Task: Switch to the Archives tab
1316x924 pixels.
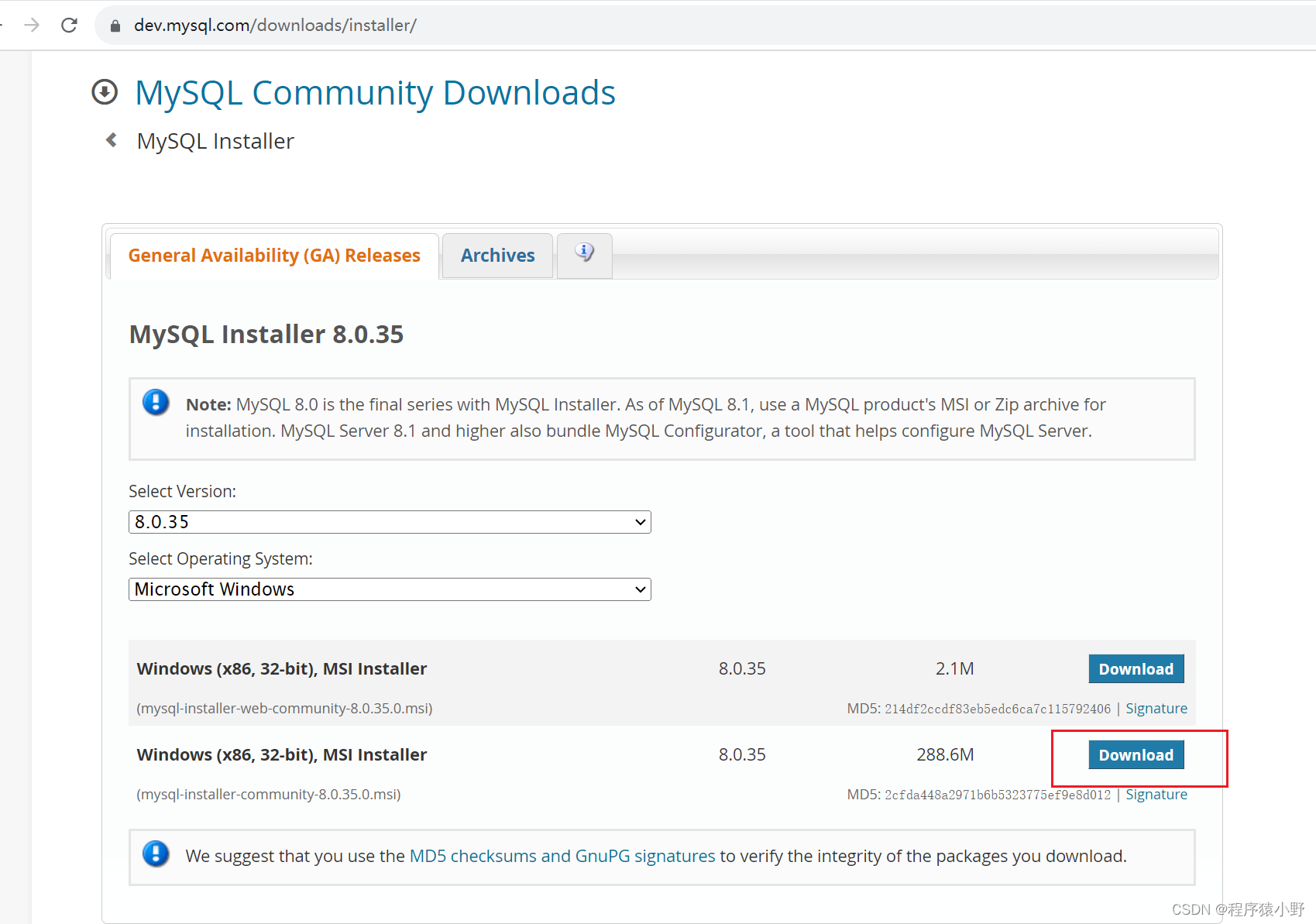Action: (497, 256)
